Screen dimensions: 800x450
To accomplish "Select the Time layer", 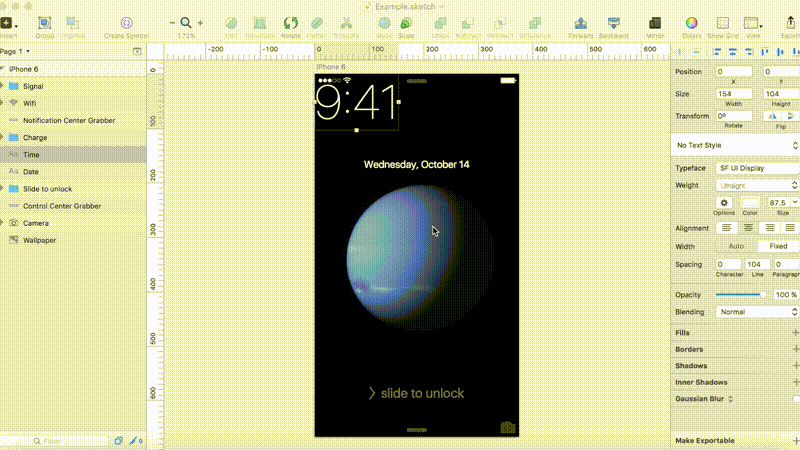I will point(73,155).
